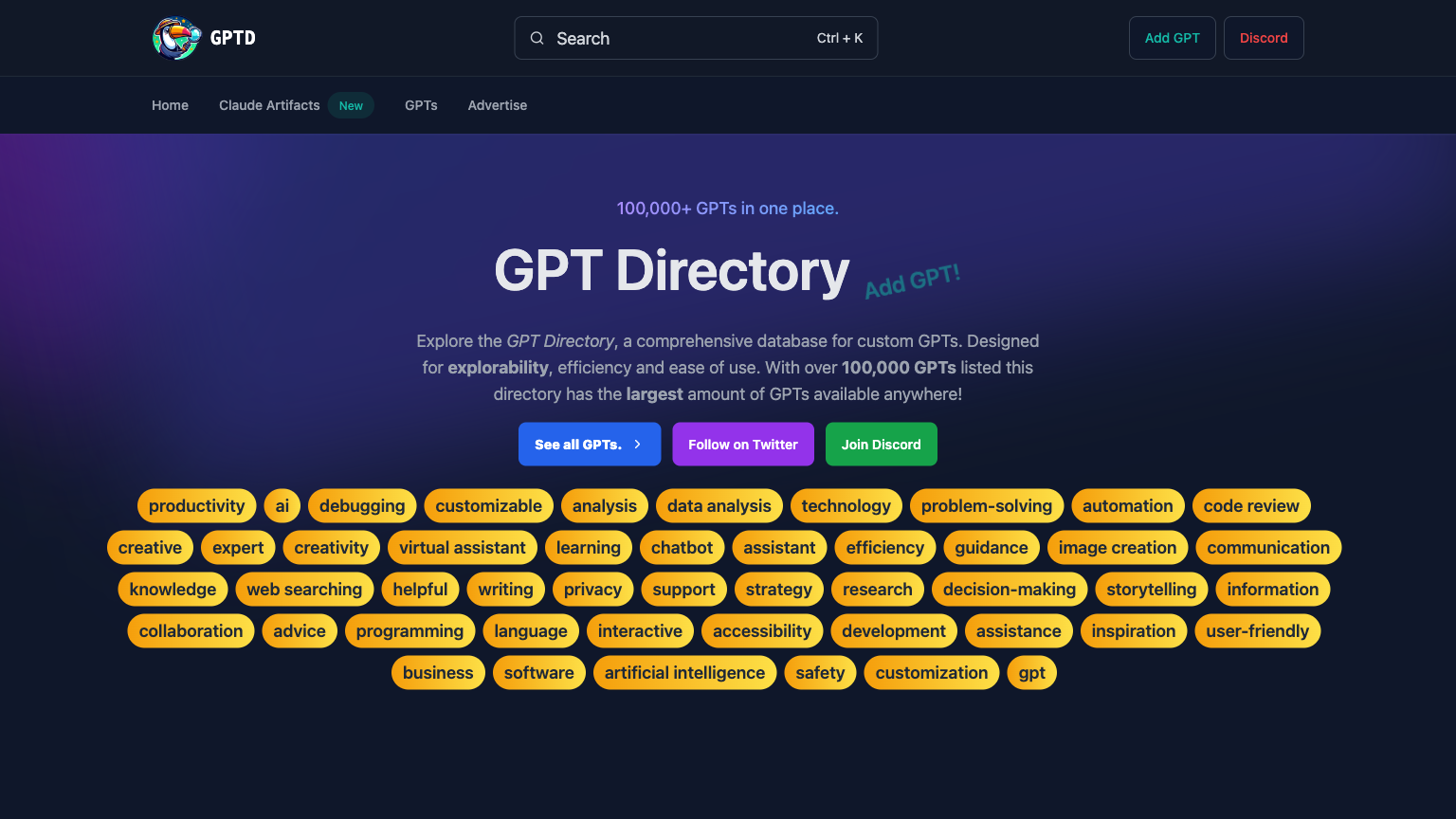The height and width of the screenshot is (819, 1456).
Task: Open the Home menu item
Action: (x=170, y=105)
